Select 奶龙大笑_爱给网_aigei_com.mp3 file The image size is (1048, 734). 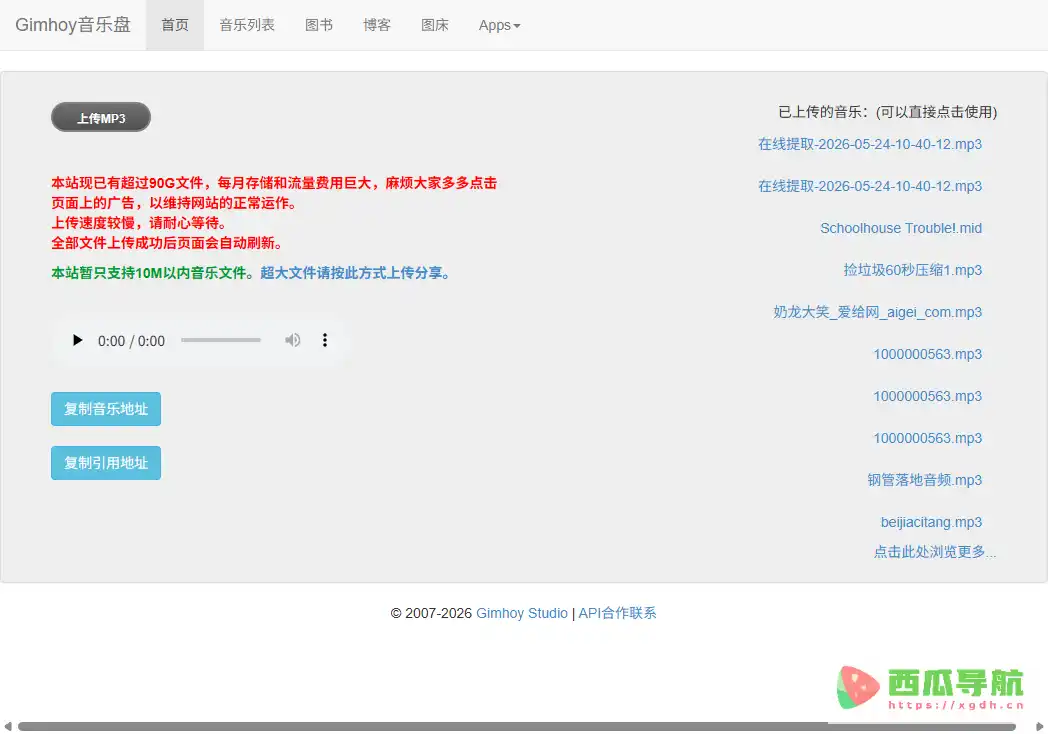(x=878, y=312)
